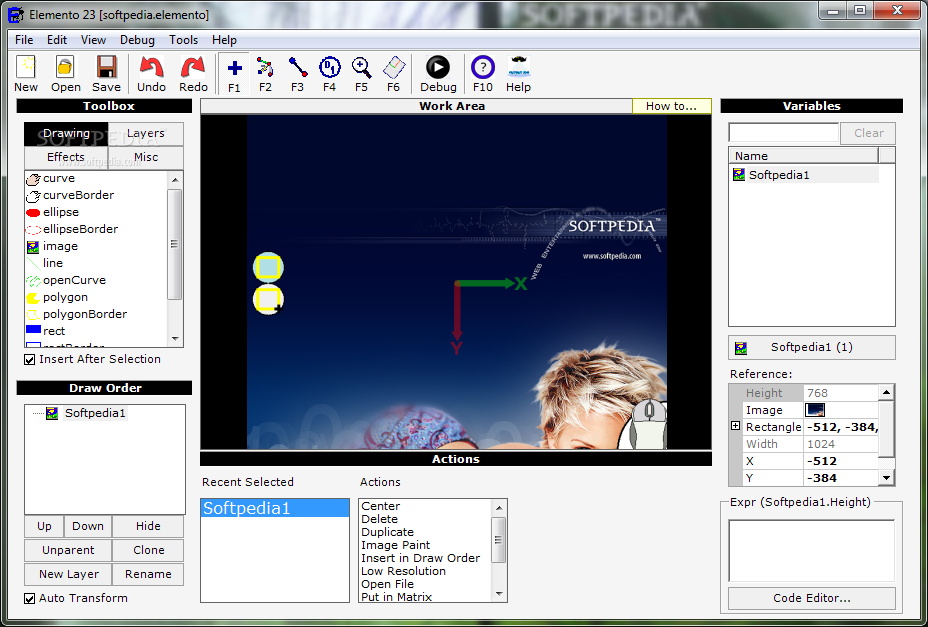The image size is (928, 627).
Task: Move the item Down in draw order
Action: [88, 526]
